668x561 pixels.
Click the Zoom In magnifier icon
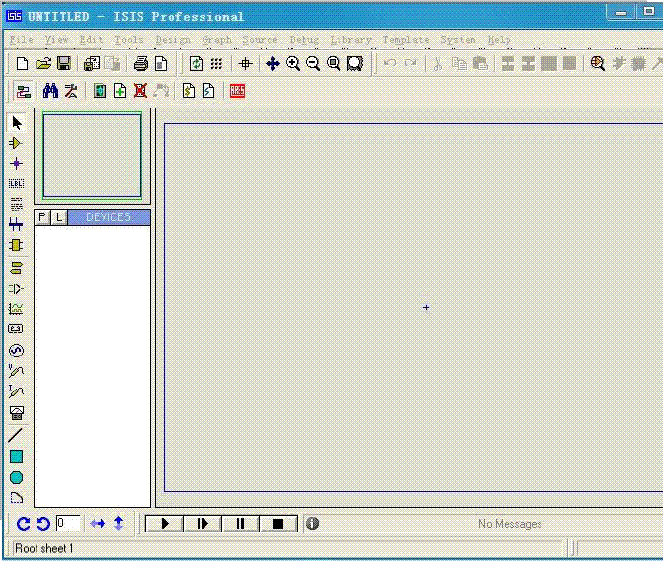(x=293, y=63)
